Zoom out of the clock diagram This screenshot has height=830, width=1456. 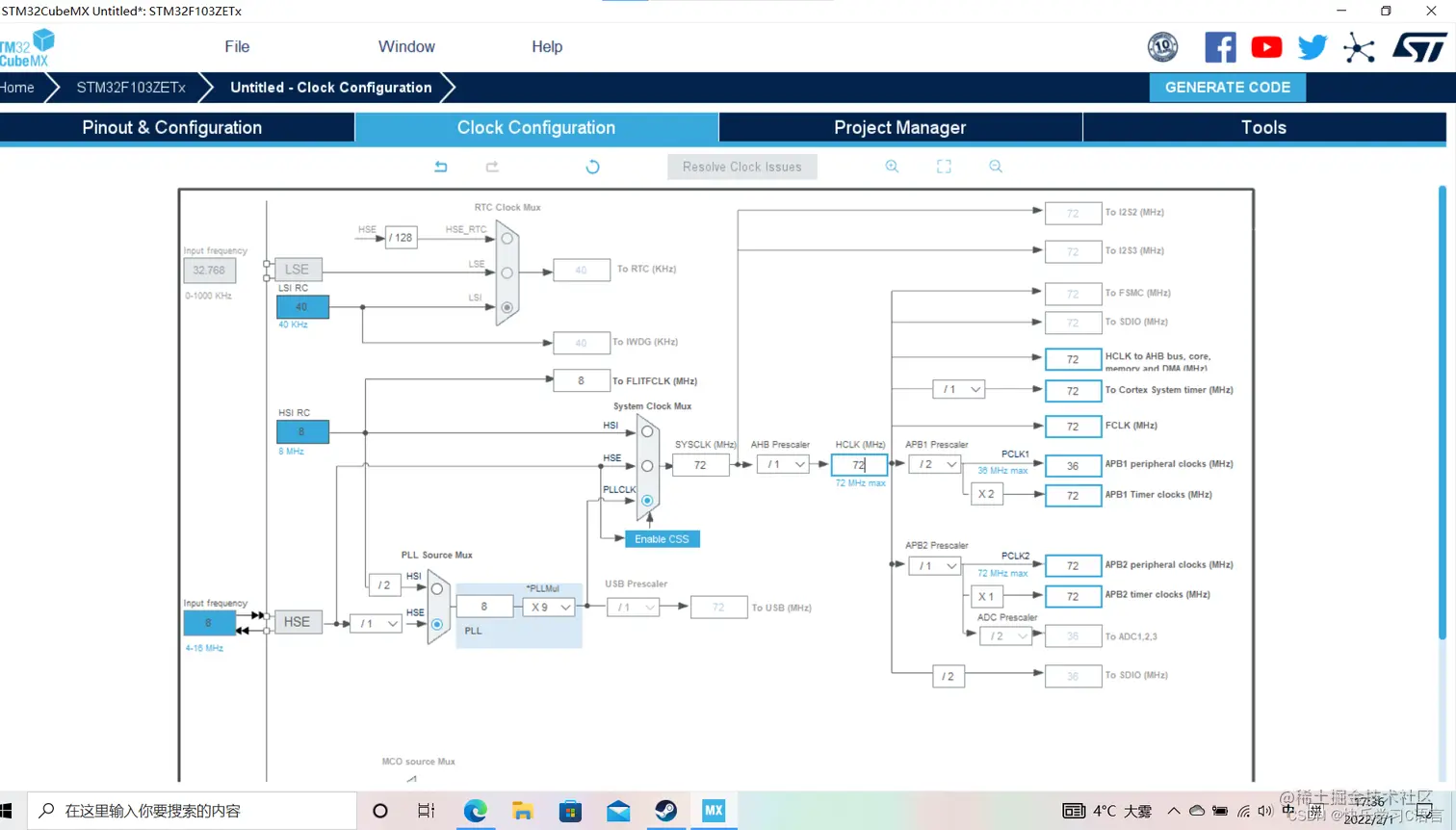[x=996, y=167]
